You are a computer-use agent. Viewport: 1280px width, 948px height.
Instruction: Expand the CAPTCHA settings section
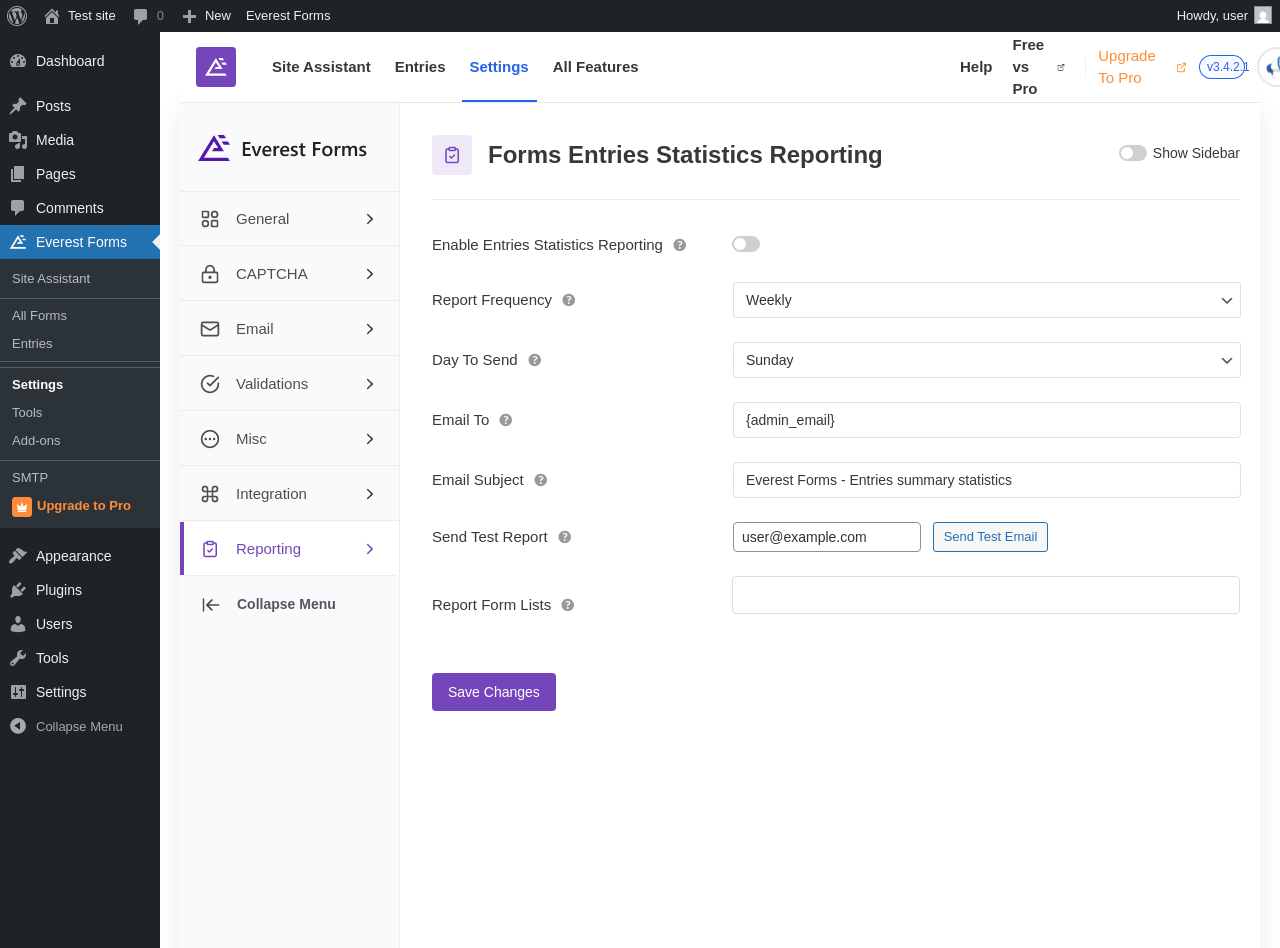(x=289, y=274)
